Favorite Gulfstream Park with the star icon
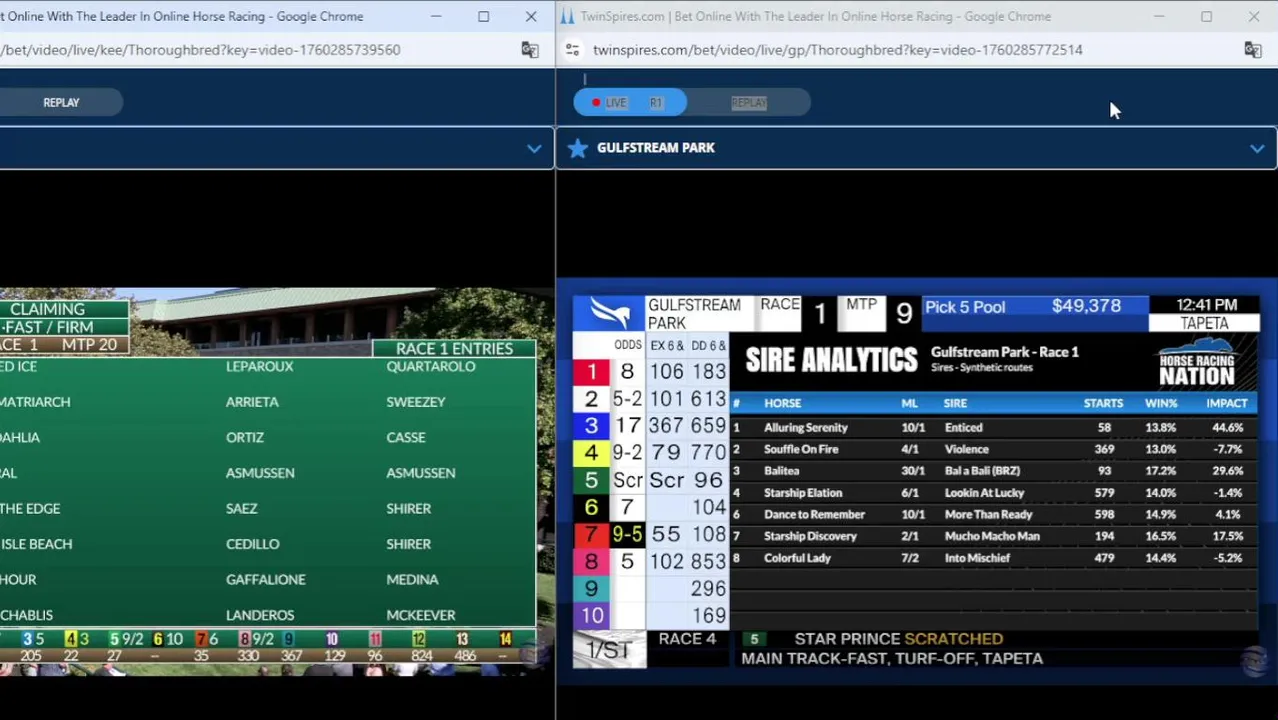This screenshot has width=1278, height=720. [577, 148]
